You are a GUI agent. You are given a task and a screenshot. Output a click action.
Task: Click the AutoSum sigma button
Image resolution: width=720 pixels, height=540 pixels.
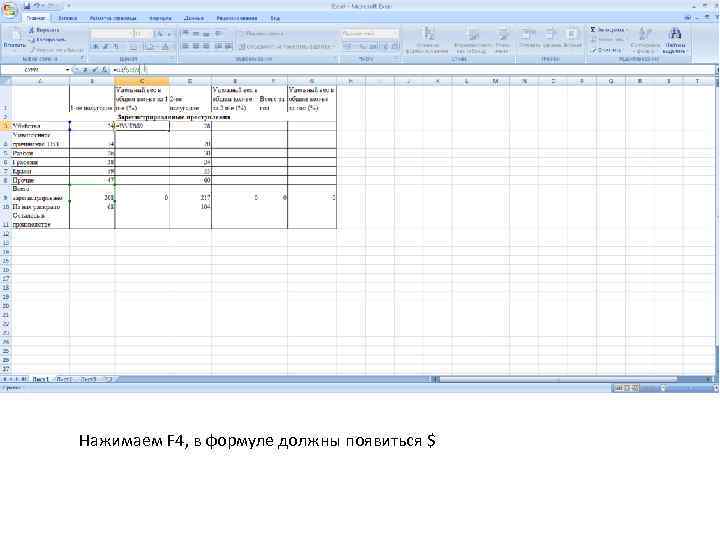(x=607, y=29)
